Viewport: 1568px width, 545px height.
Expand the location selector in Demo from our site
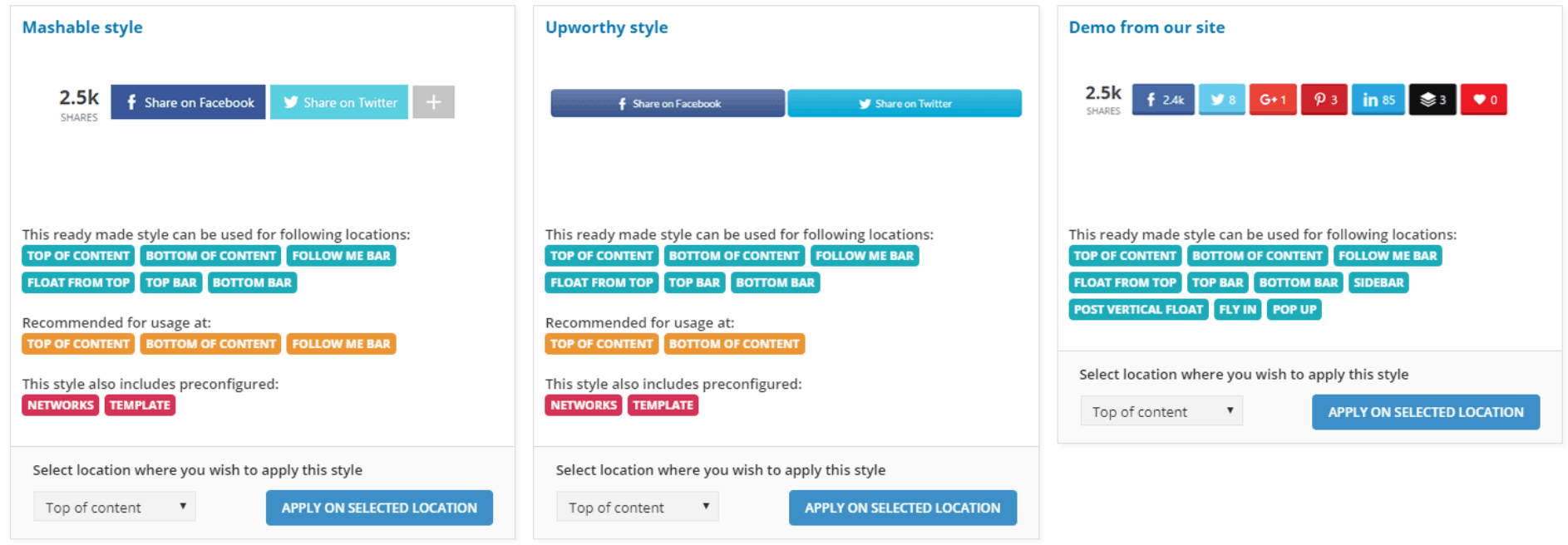pos(1161,410)
